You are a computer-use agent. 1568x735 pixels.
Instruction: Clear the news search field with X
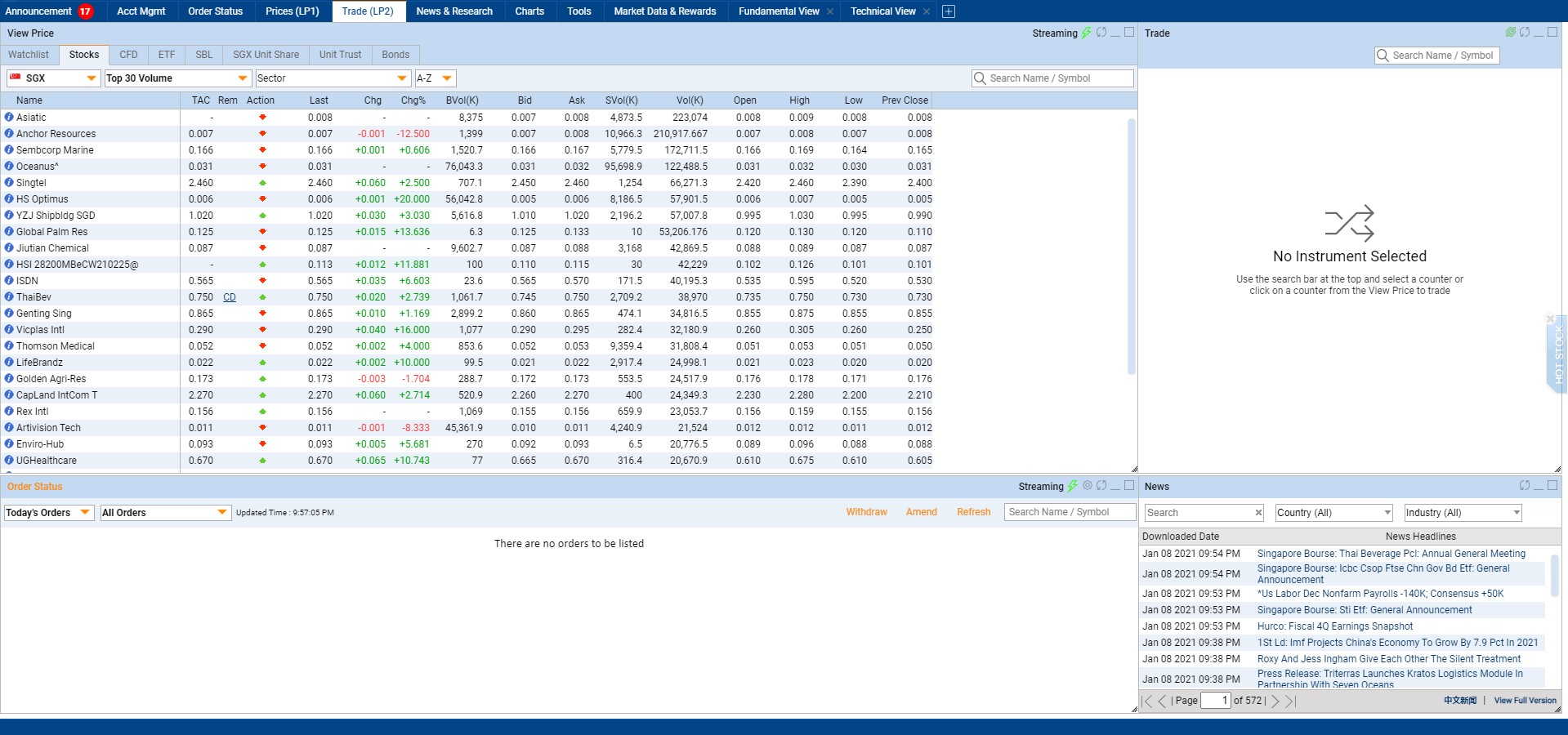(1258, 513)
